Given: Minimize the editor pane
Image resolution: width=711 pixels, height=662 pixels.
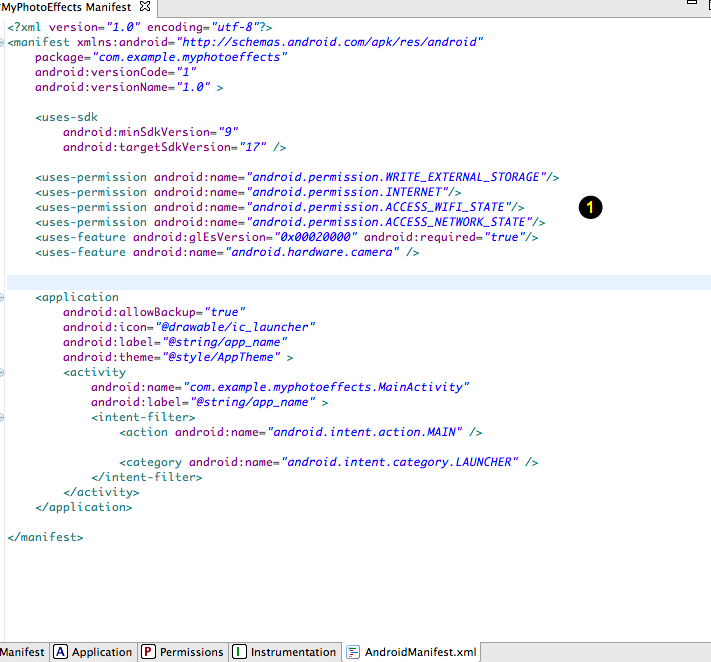Looking at the screenshot, I should (x=692, y=2).
